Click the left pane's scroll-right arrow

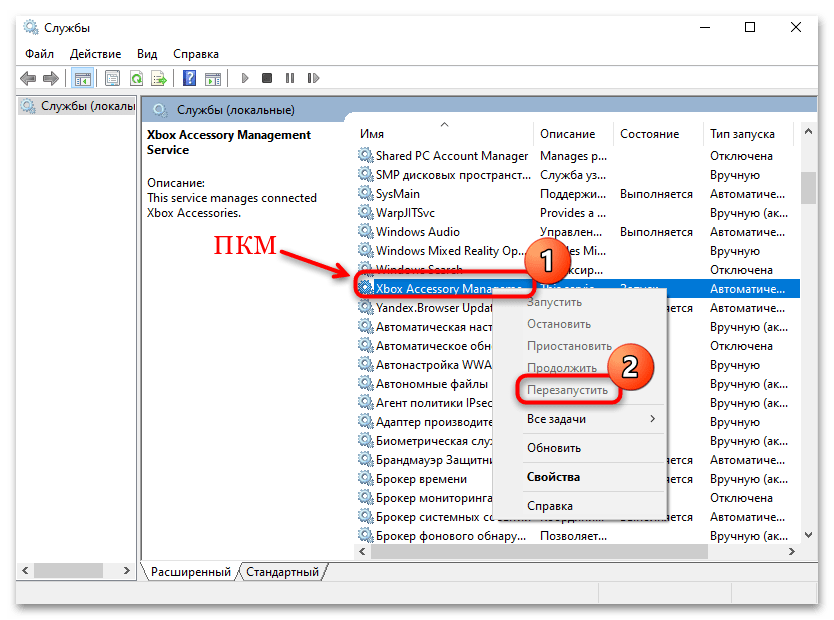126,571
